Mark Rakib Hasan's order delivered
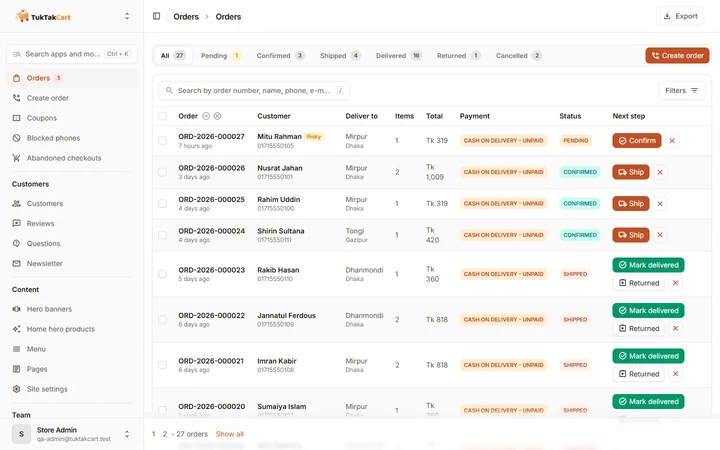Viewport: 720px width, 450px height. point(648,265)
